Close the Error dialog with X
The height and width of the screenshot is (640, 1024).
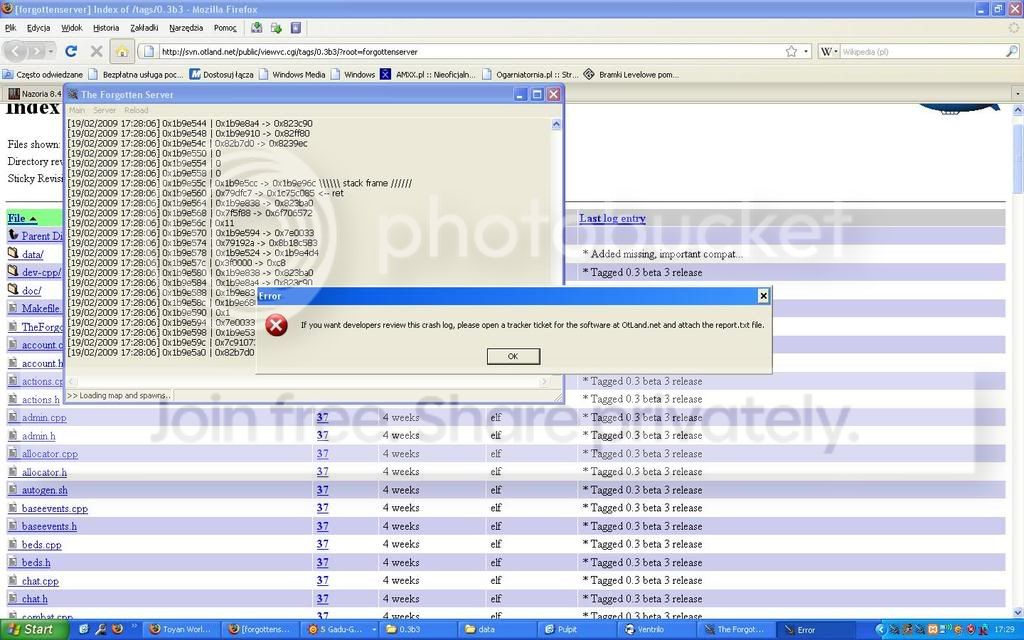tap(763, 296)
